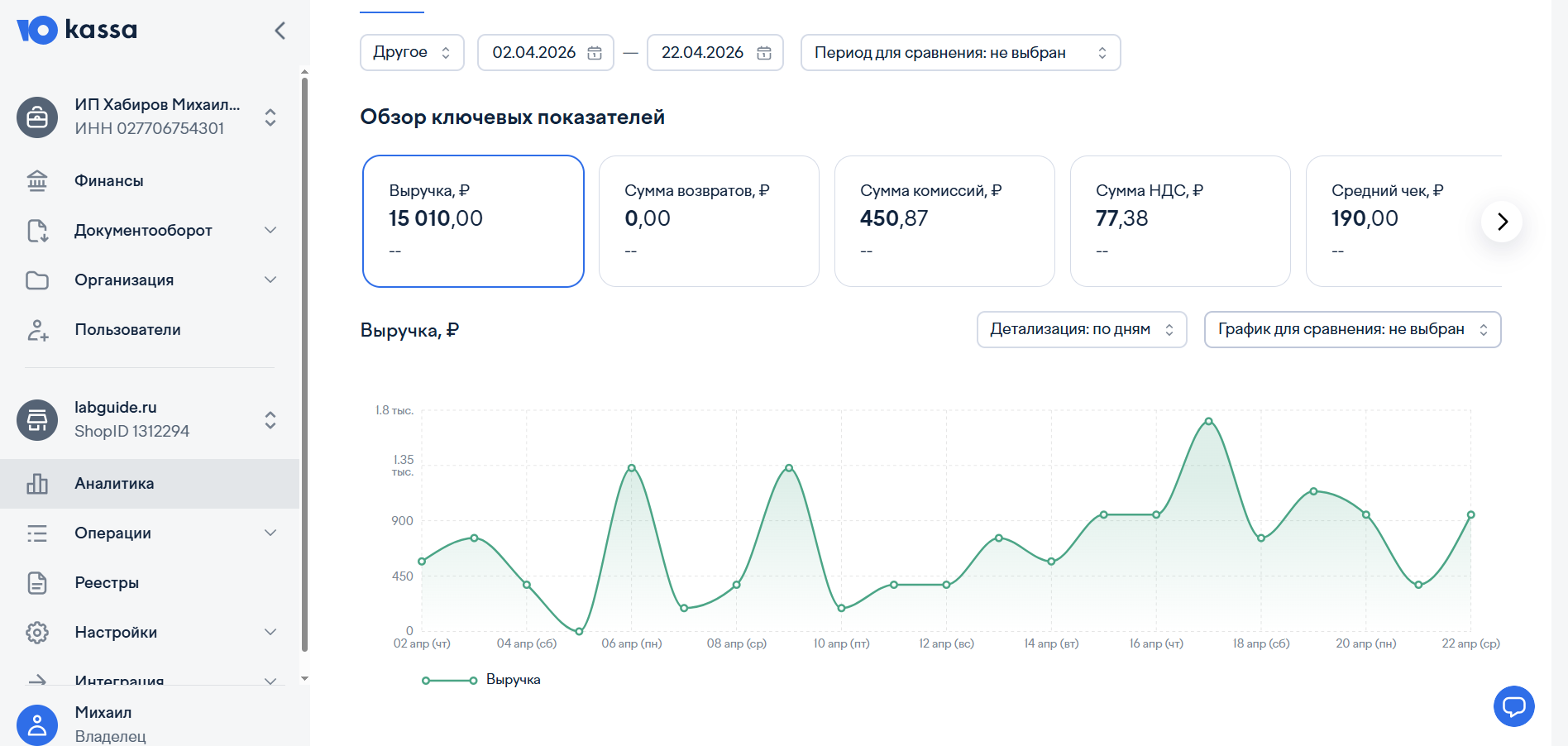The height and width of the screenshot is (746, 1568).
Task: Click the Михаил user avatar
Action: [x=37, y=724]
